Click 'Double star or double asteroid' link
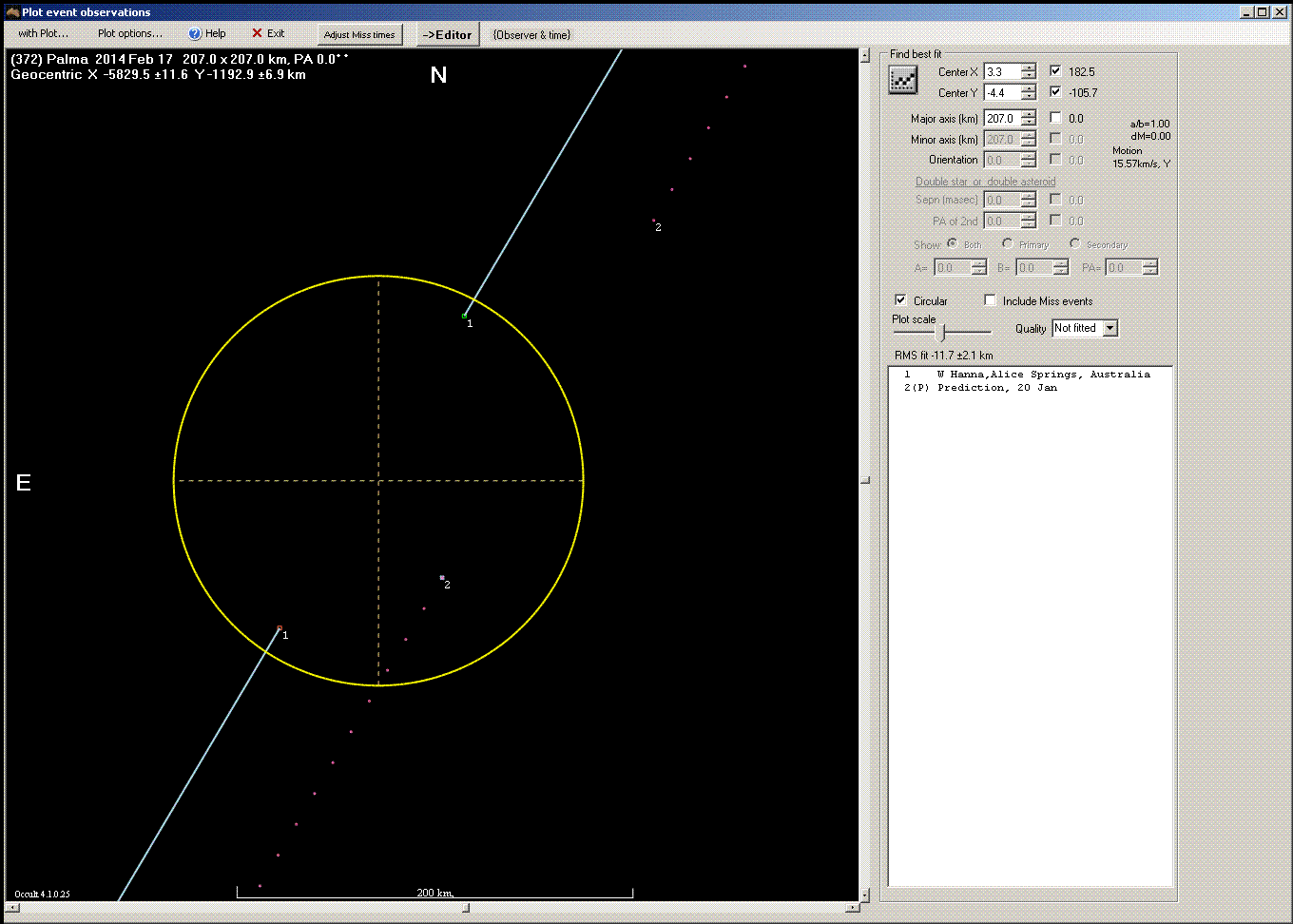The image size is (1293, 924). coord(985,182)
